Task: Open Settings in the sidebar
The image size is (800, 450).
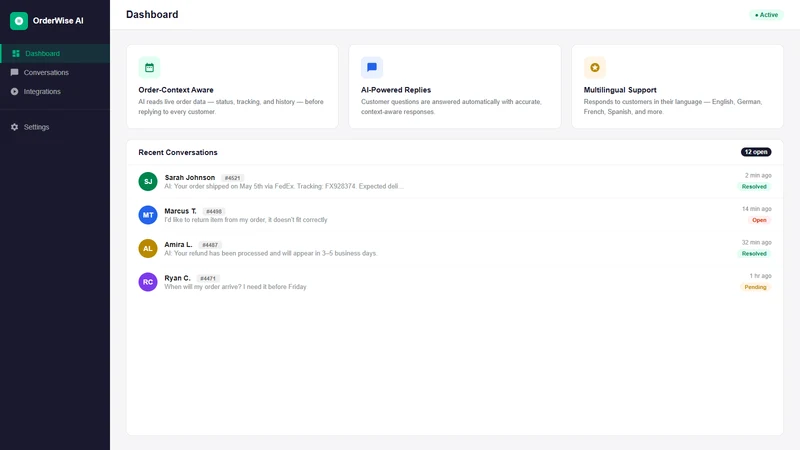Action: point(55,127)
